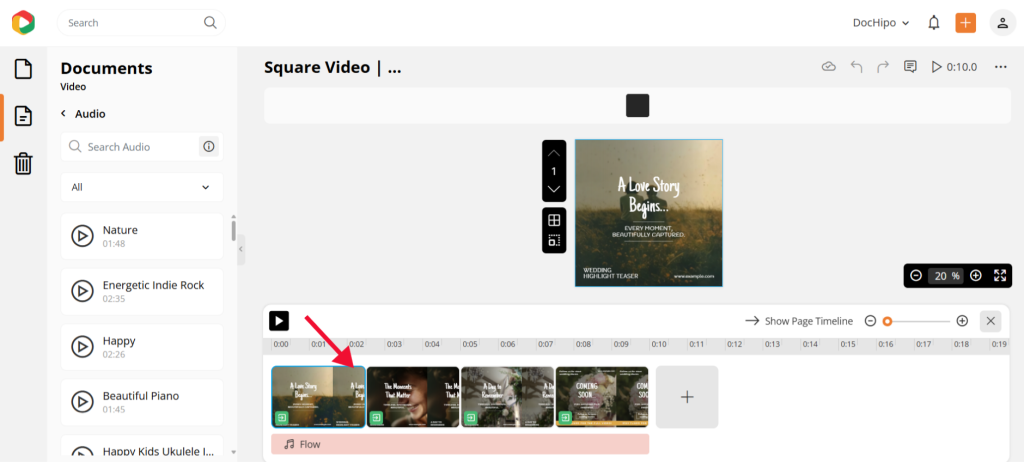1024x463 pixels.
Task: Go to next page with down chevron
Action: tap(554, 189)
